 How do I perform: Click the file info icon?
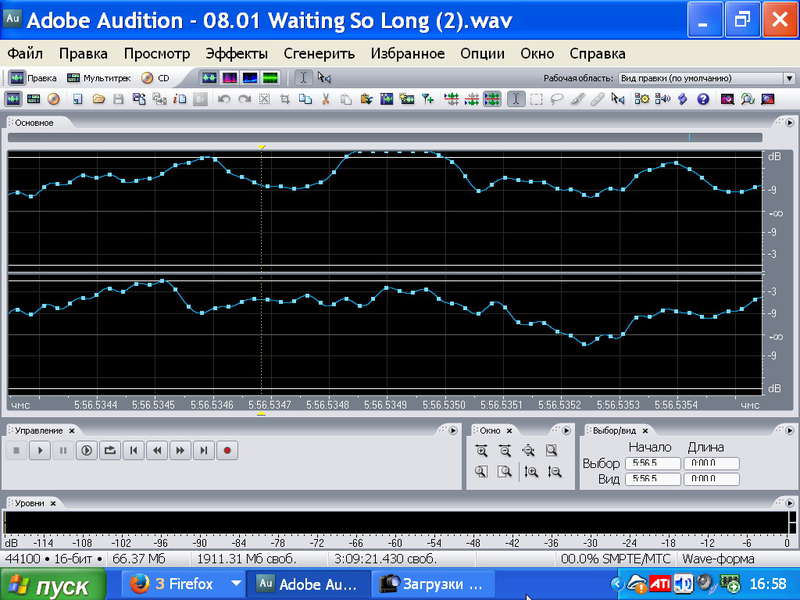coord(180,99)
